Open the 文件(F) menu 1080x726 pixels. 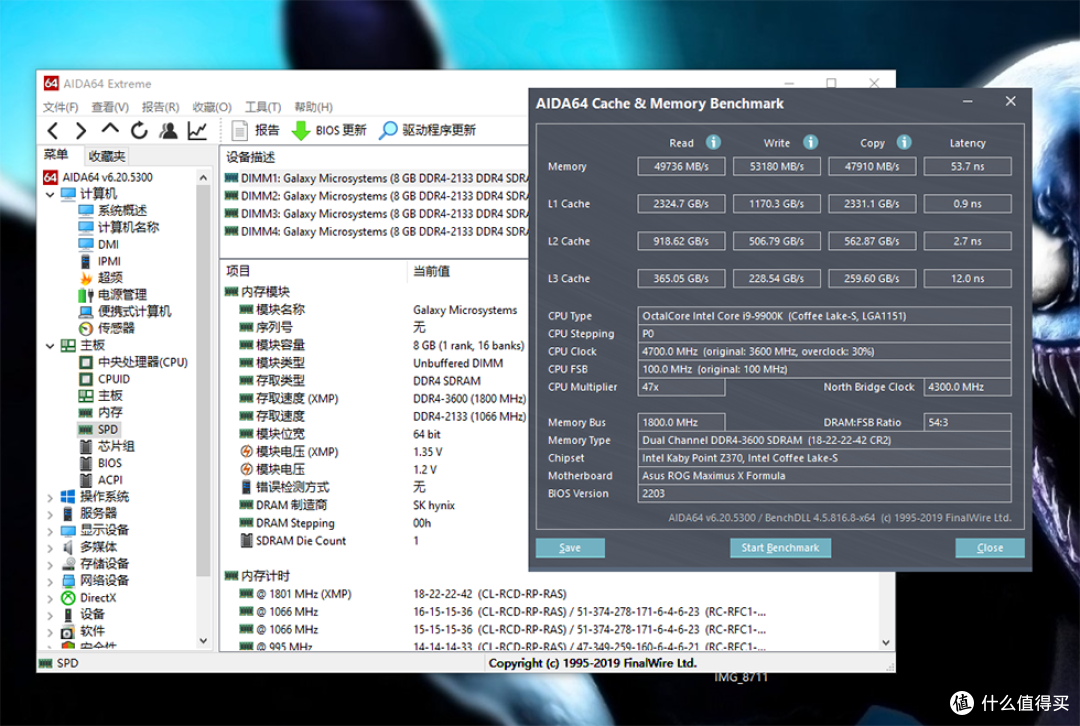pyautogui.click(x=61, y=107)
